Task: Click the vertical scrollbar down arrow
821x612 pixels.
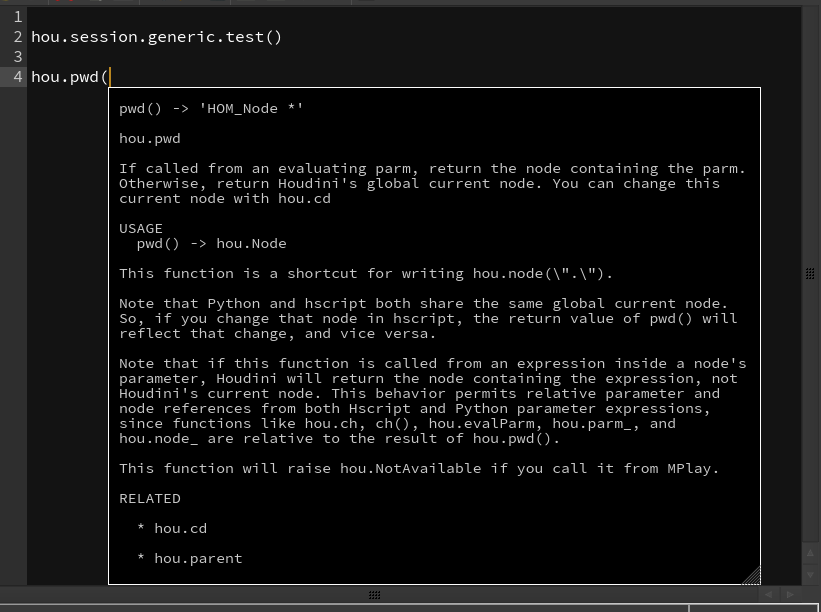Action: (810, 574)
